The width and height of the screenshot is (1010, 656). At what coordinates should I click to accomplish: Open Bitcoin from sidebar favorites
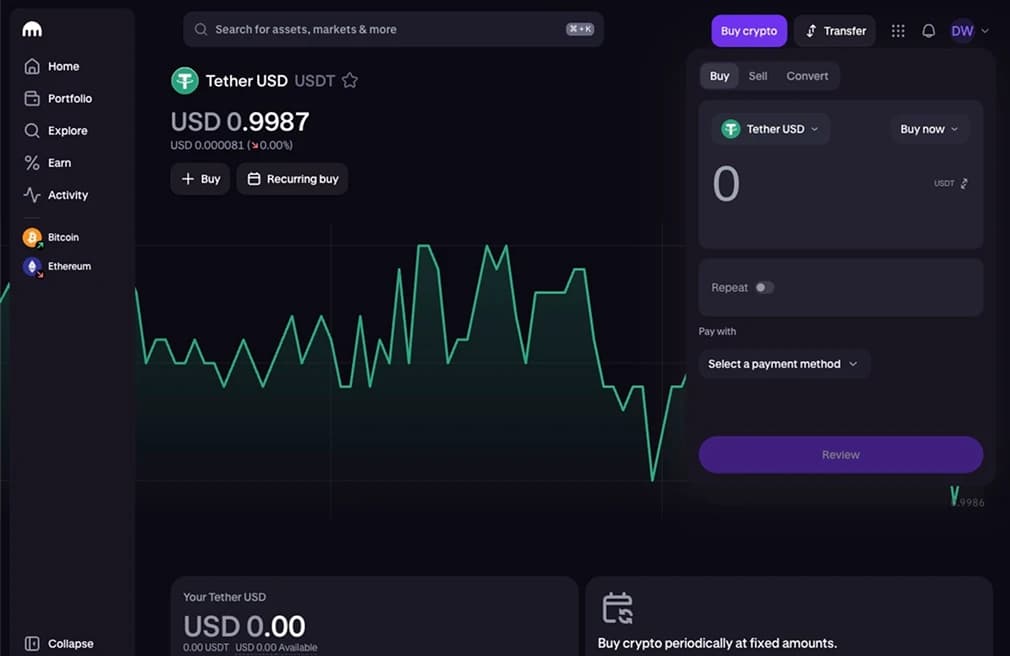coord(52,238)
